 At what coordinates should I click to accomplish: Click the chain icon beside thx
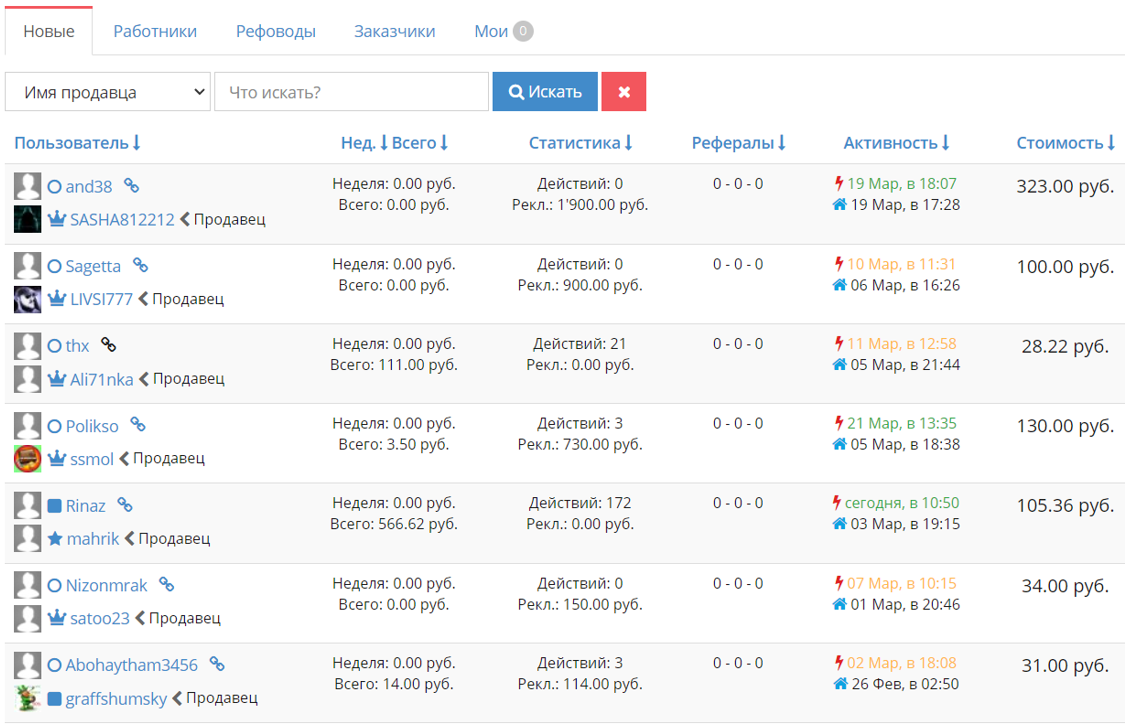point(108,345)
